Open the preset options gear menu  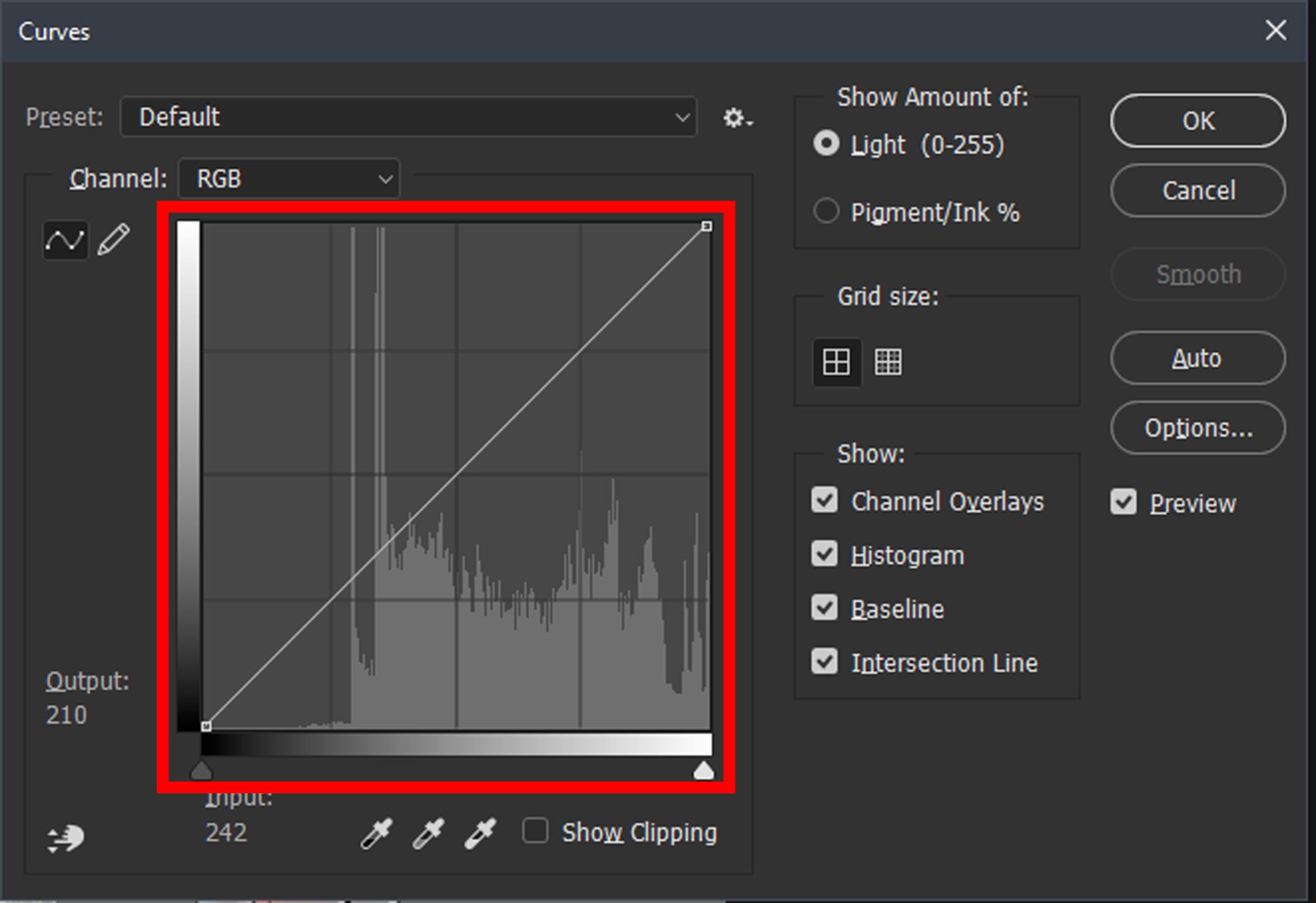coord(736,118)
